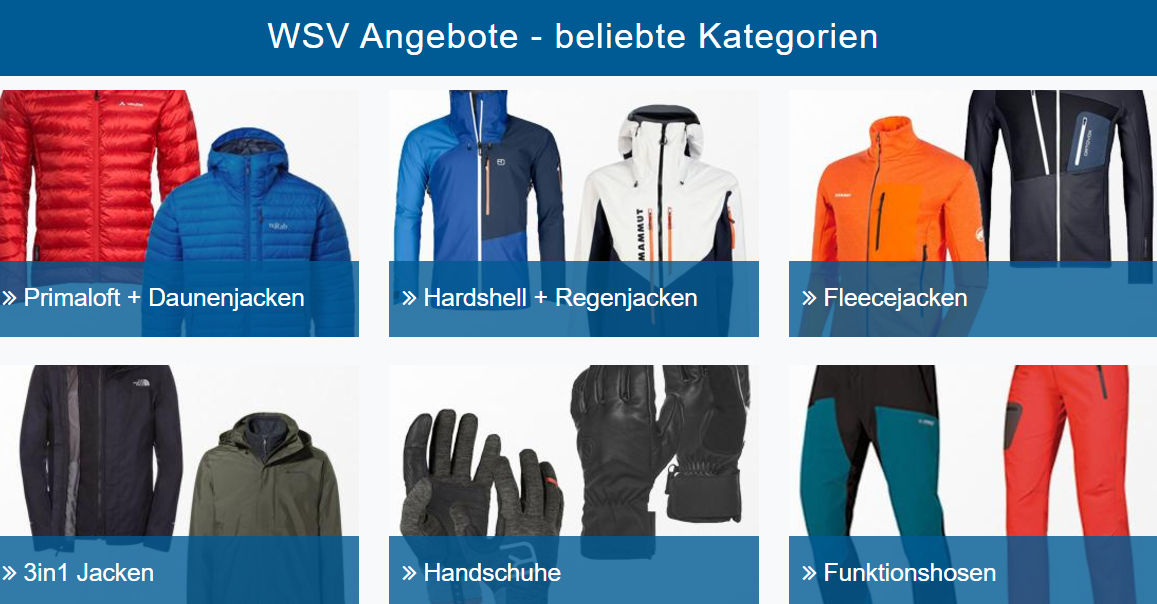Open the 3in1 Jacken category
The height and width of the screenshot is (604, 1157).
[89, 573]
